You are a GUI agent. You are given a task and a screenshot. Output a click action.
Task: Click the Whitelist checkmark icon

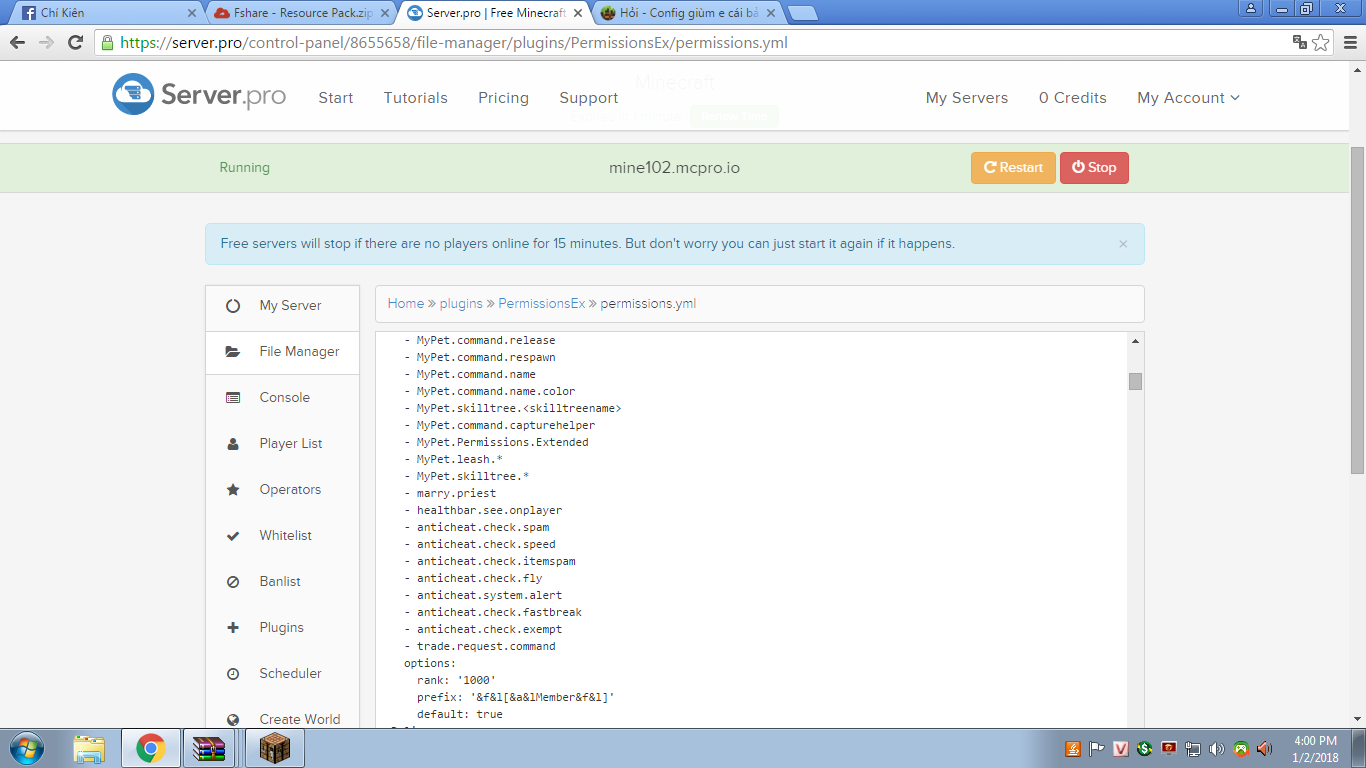point(233,536)
